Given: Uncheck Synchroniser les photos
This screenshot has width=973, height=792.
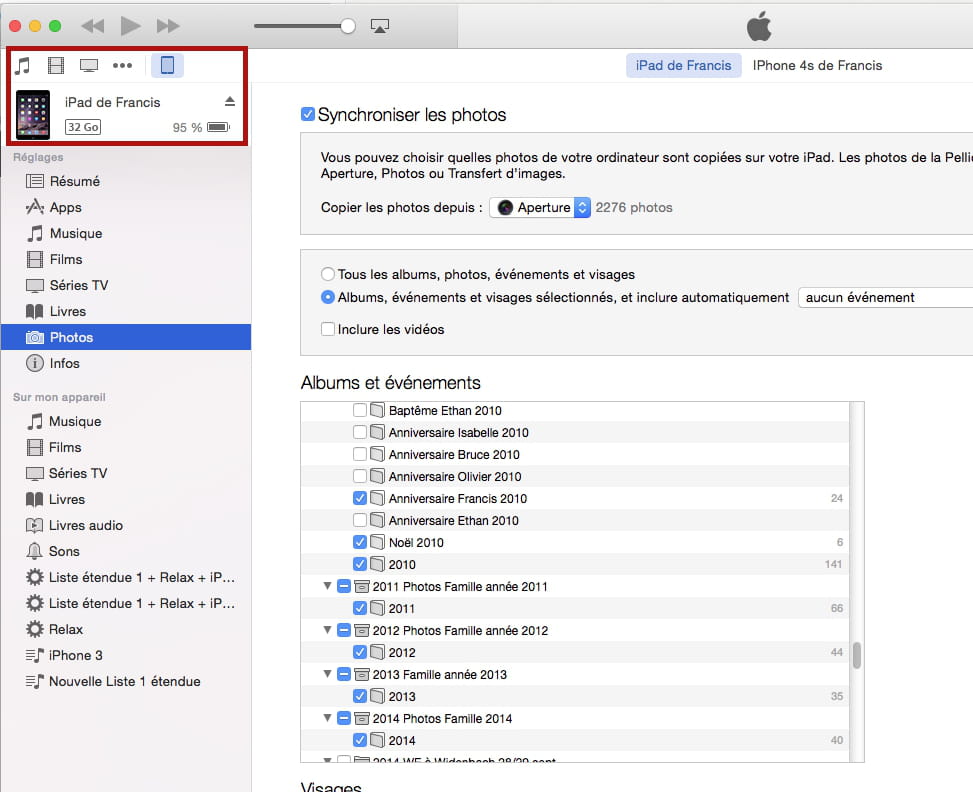Looking at the screenshot, I should click(x=308, y=114).
